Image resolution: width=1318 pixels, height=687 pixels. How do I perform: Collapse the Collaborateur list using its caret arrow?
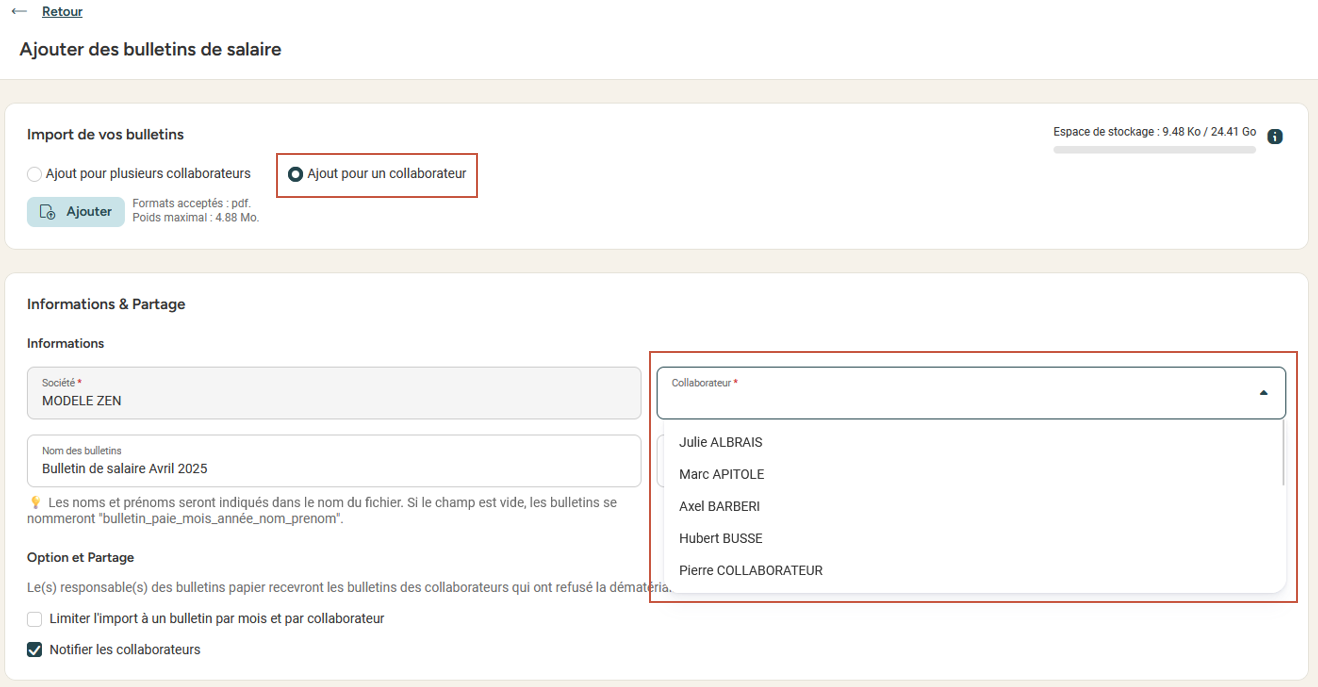[x=1263, y=393]
